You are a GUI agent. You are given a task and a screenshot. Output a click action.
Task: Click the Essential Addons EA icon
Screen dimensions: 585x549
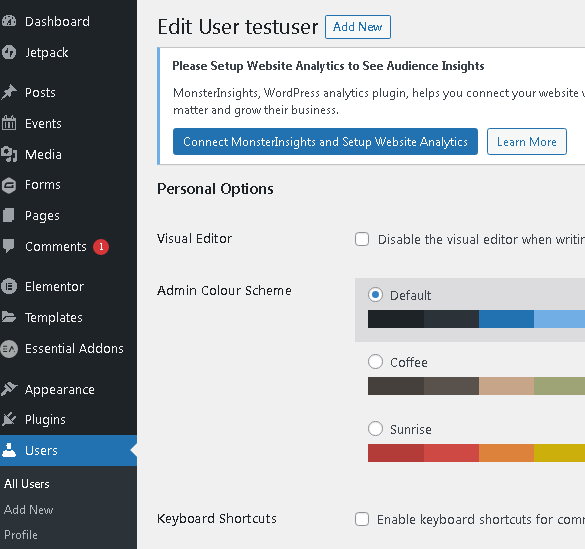coord(9,349)
